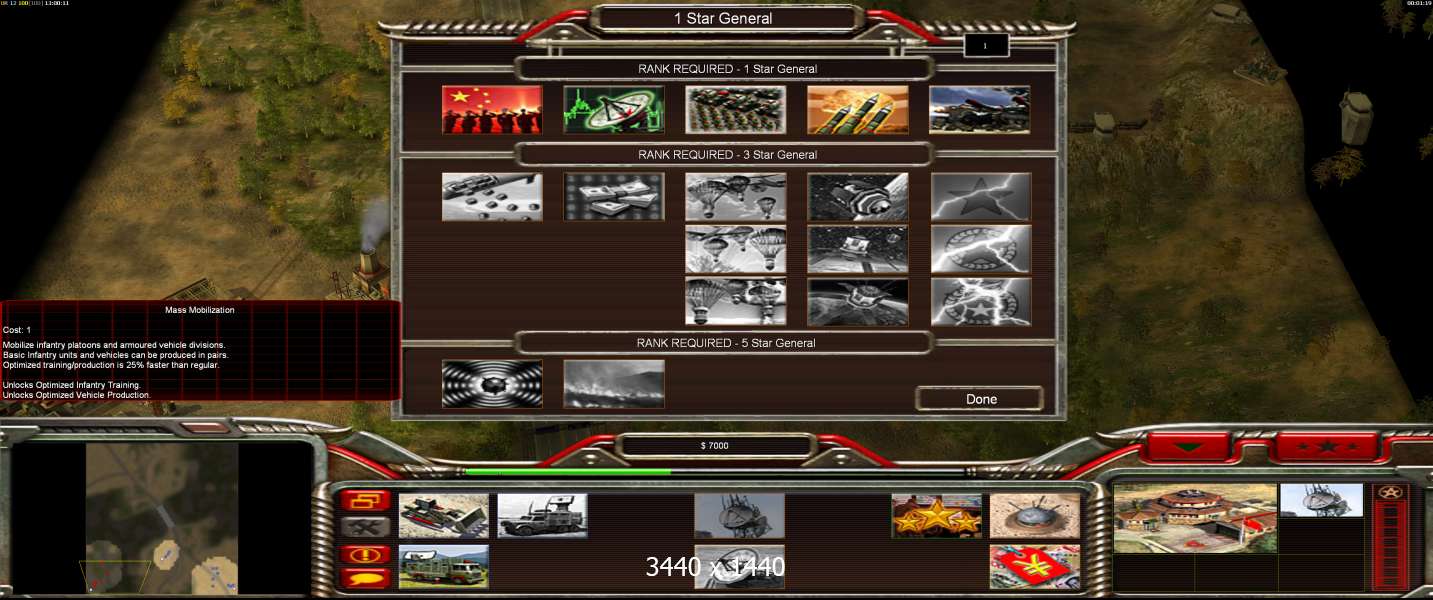Close the generals panel with Done
This screenshot has height=600, width=1433.
pyautogui.click(x=981, y=399)
